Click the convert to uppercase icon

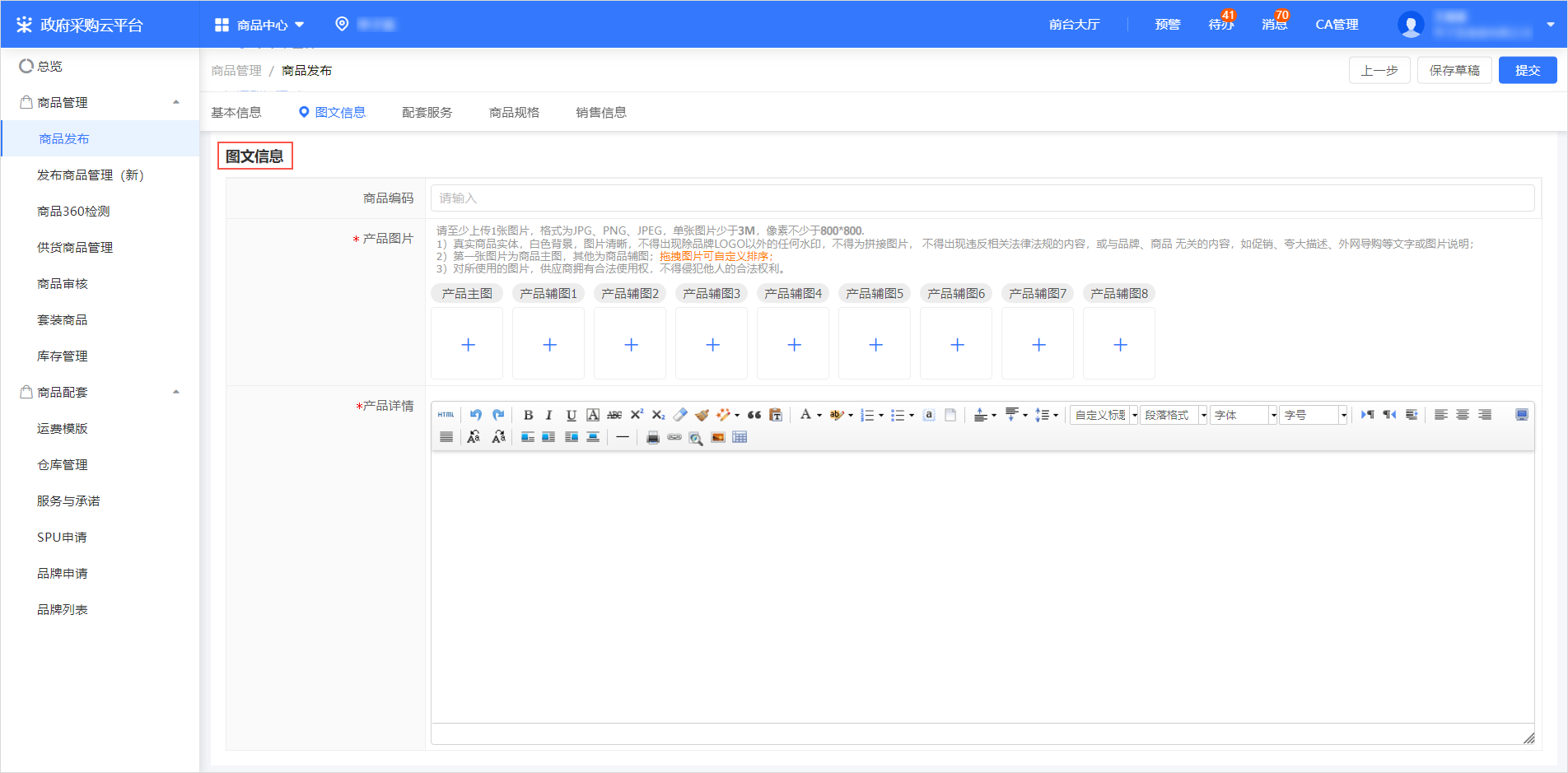474,437
